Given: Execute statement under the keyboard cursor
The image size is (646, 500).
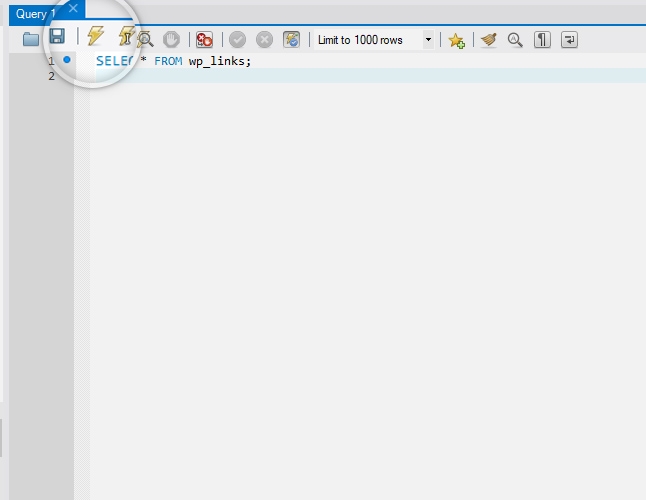Looking at the screenshot, I should 126,35.
